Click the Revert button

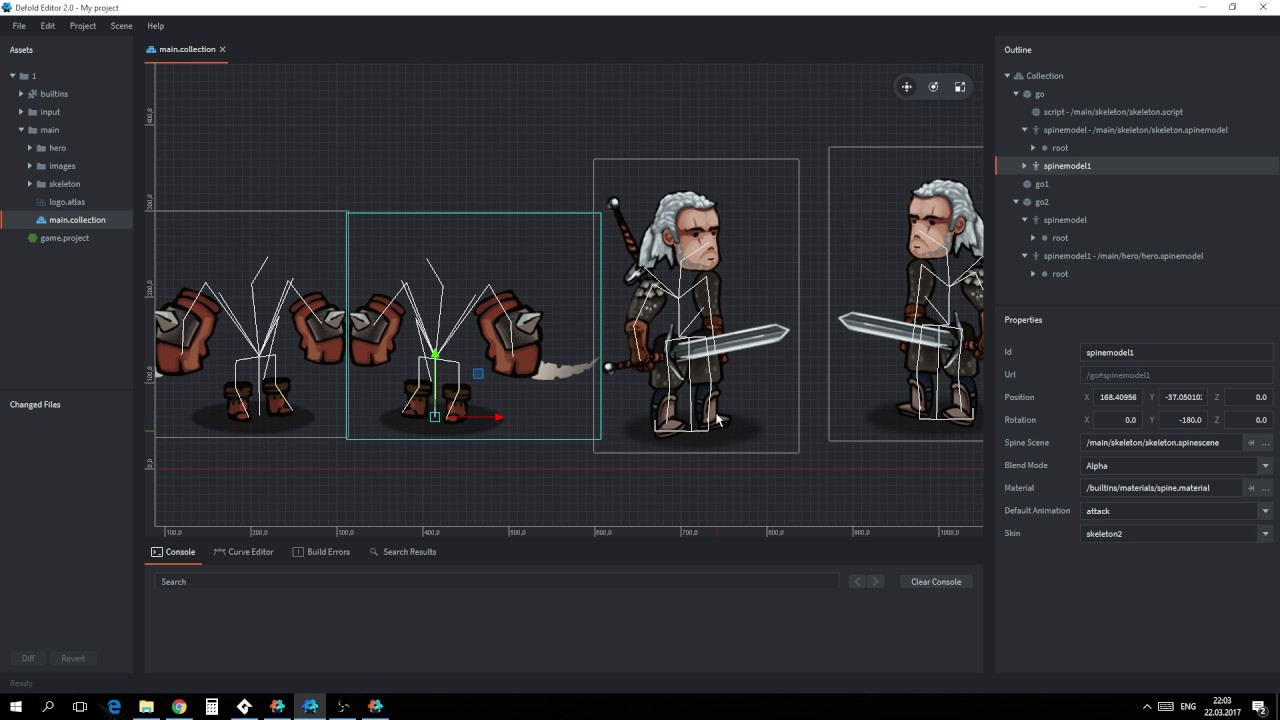tap(73, 659)
